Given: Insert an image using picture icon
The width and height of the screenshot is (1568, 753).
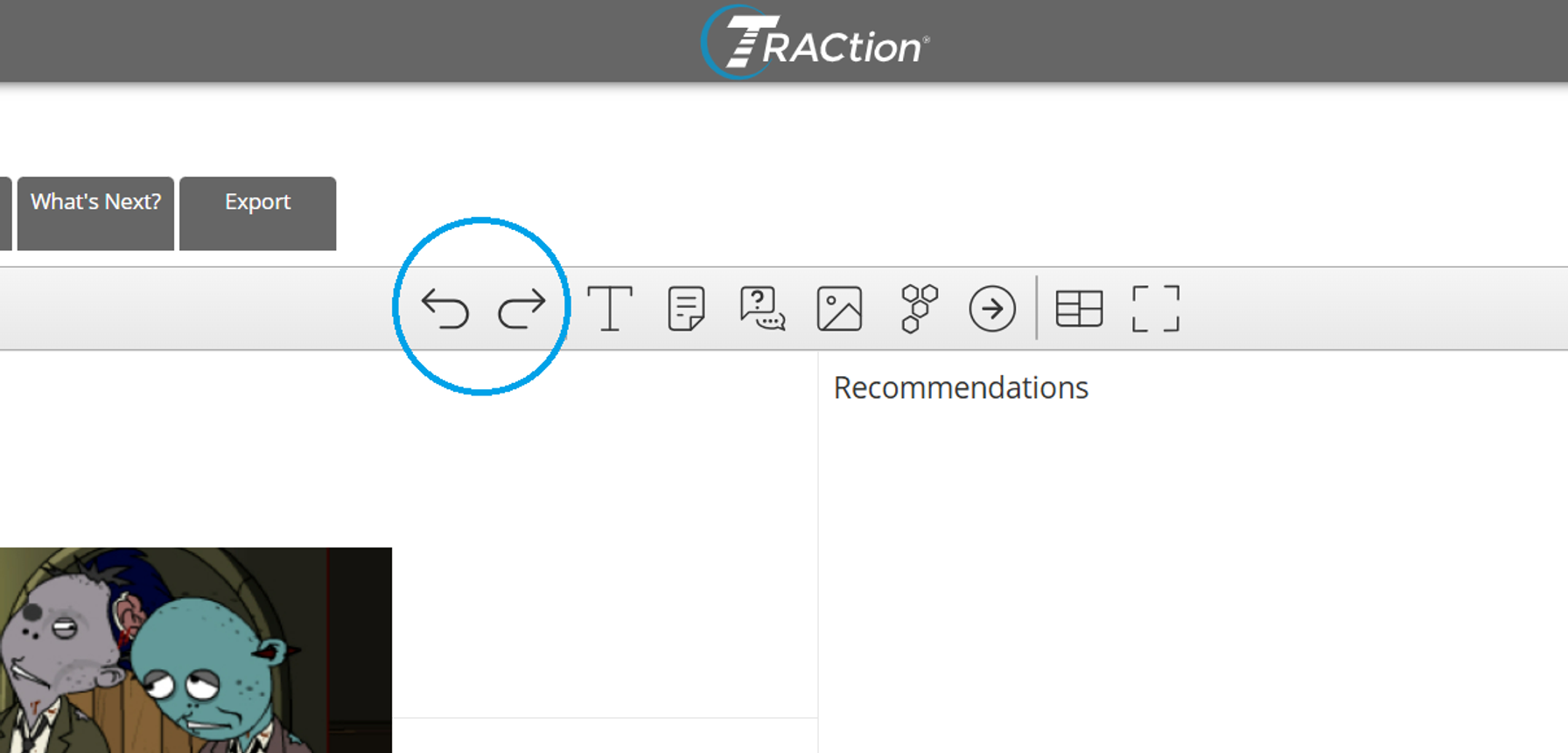Looking at the screenshot, I should (839, 309).
